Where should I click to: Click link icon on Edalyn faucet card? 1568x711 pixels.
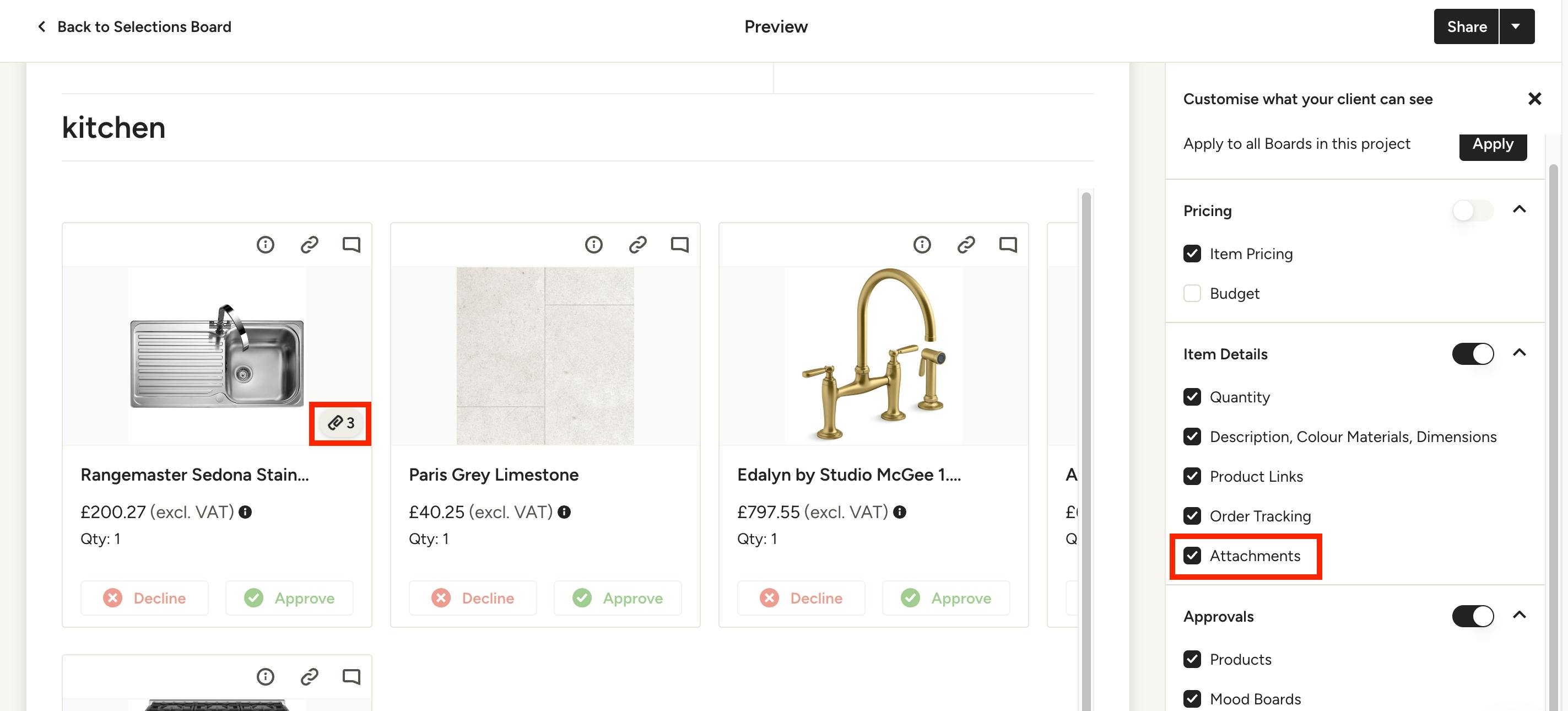coord(966,245)
